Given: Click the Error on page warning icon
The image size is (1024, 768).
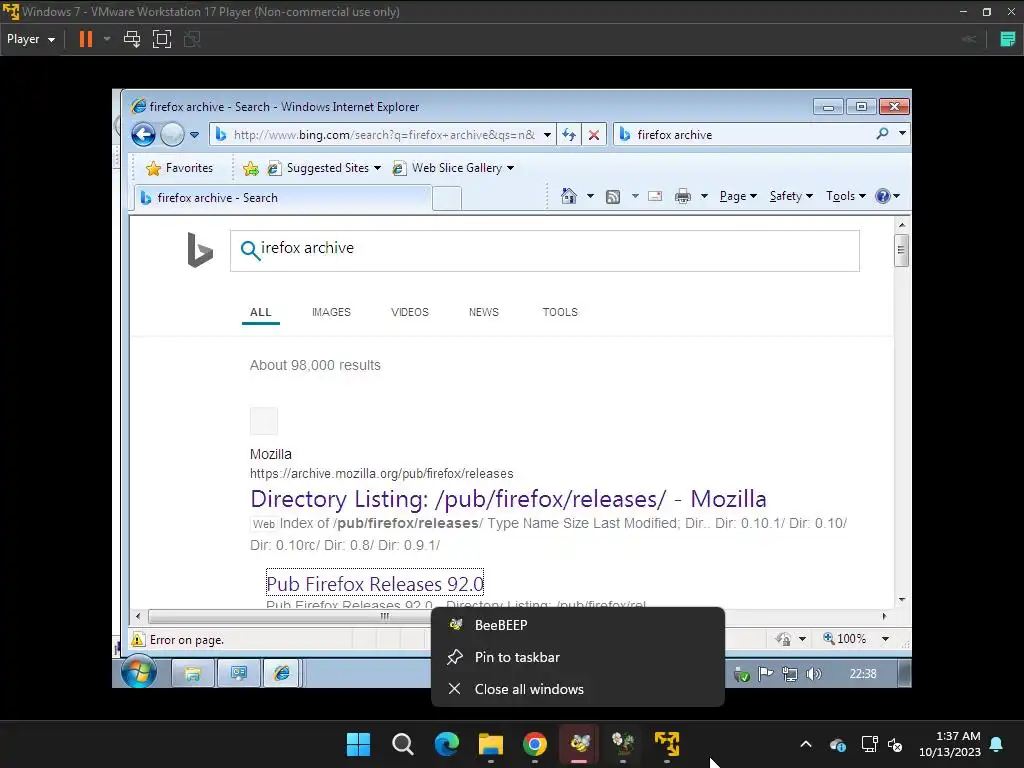Looking at the screenshot, I should click(x=138, y=639).
